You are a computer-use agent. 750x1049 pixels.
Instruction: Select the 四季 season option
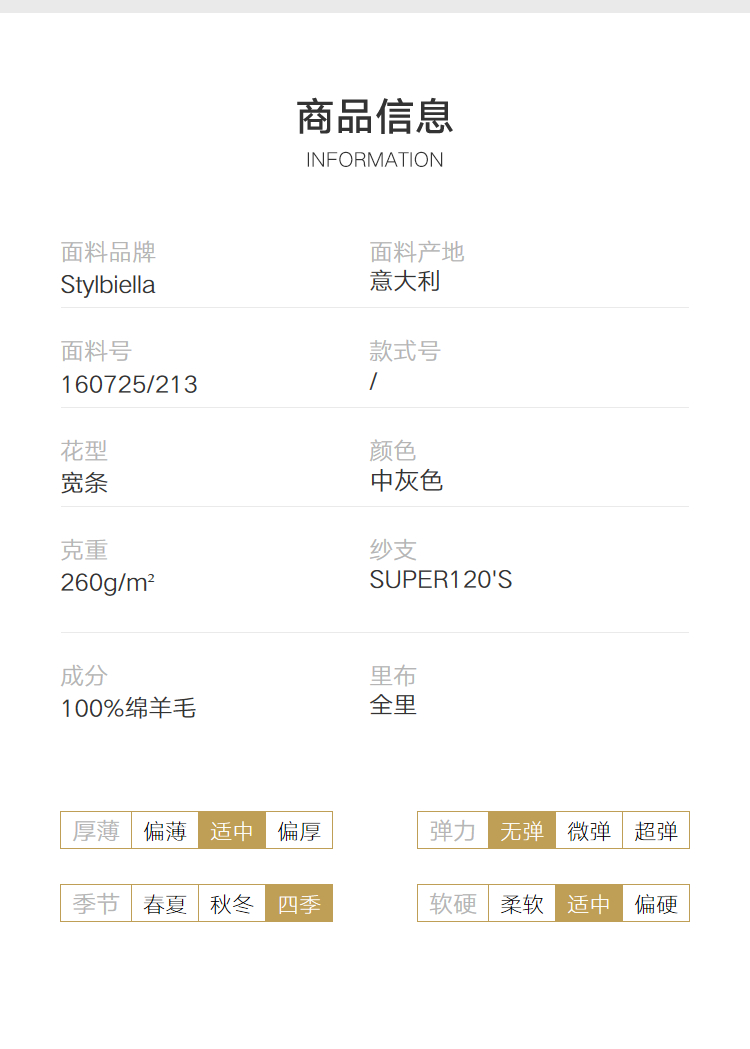click(299, 903)
